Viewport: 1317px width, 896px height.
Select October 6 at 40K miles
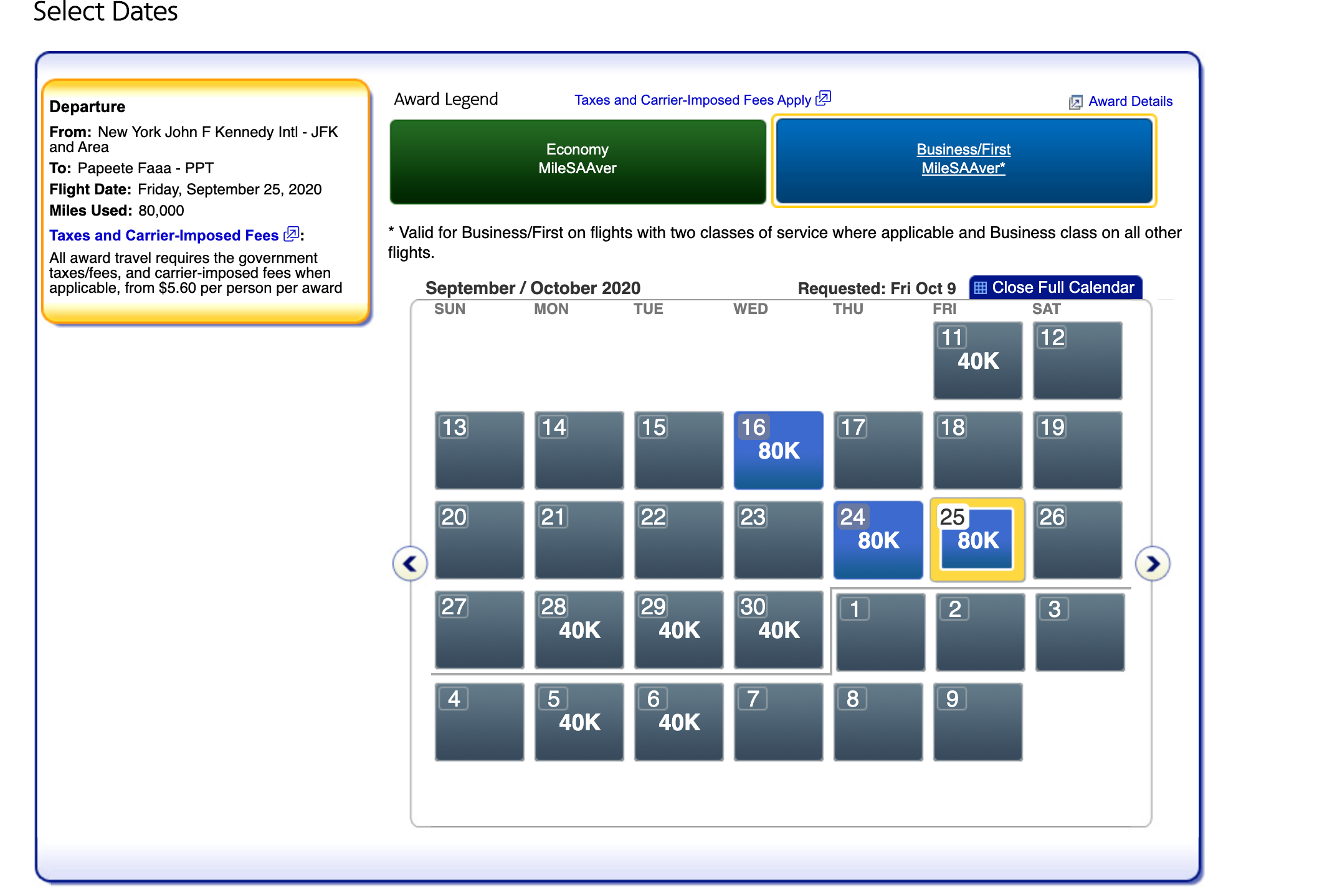[x=678, y=722]
